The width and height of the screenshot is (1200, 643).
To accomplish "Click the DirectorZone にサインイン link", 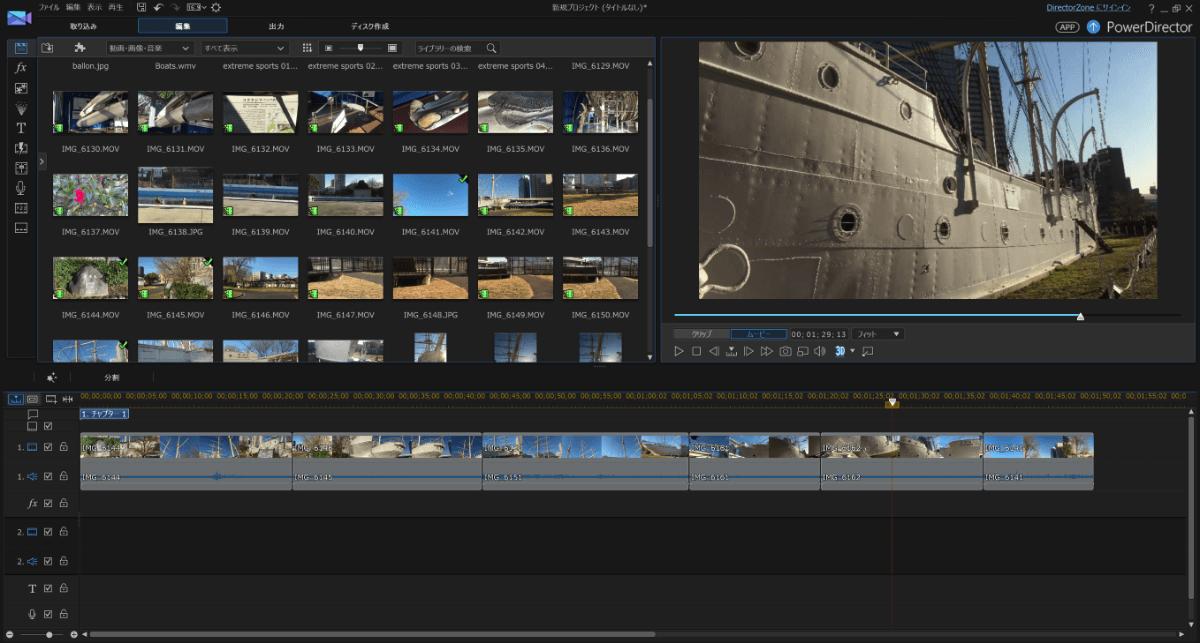I will coord(1089,7).
